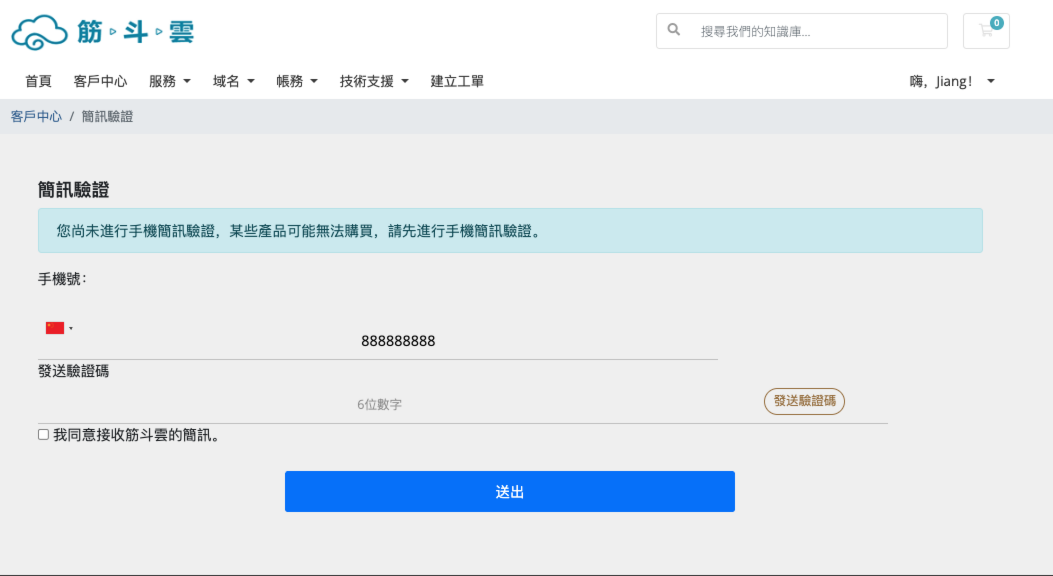
Task: Click the 發送驗證碼 button
Action: [803, 401]
